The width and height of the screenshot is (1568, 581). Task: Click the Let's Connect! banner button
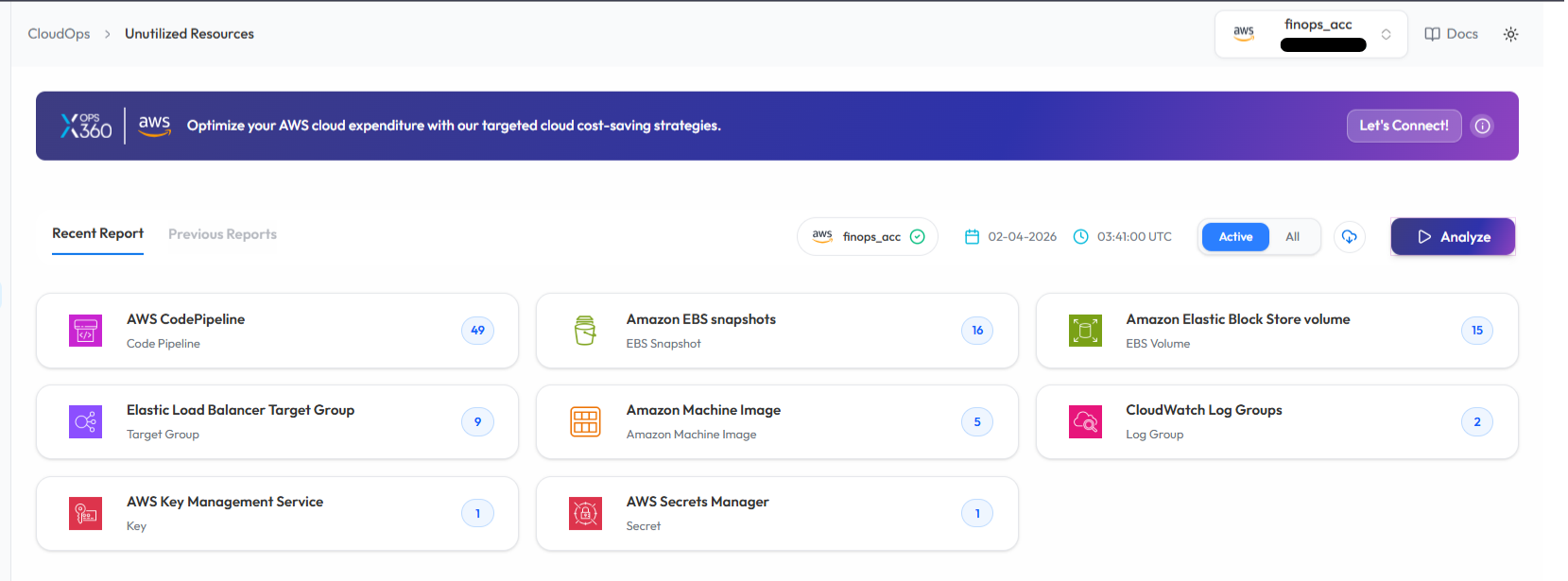[1404, 126]
